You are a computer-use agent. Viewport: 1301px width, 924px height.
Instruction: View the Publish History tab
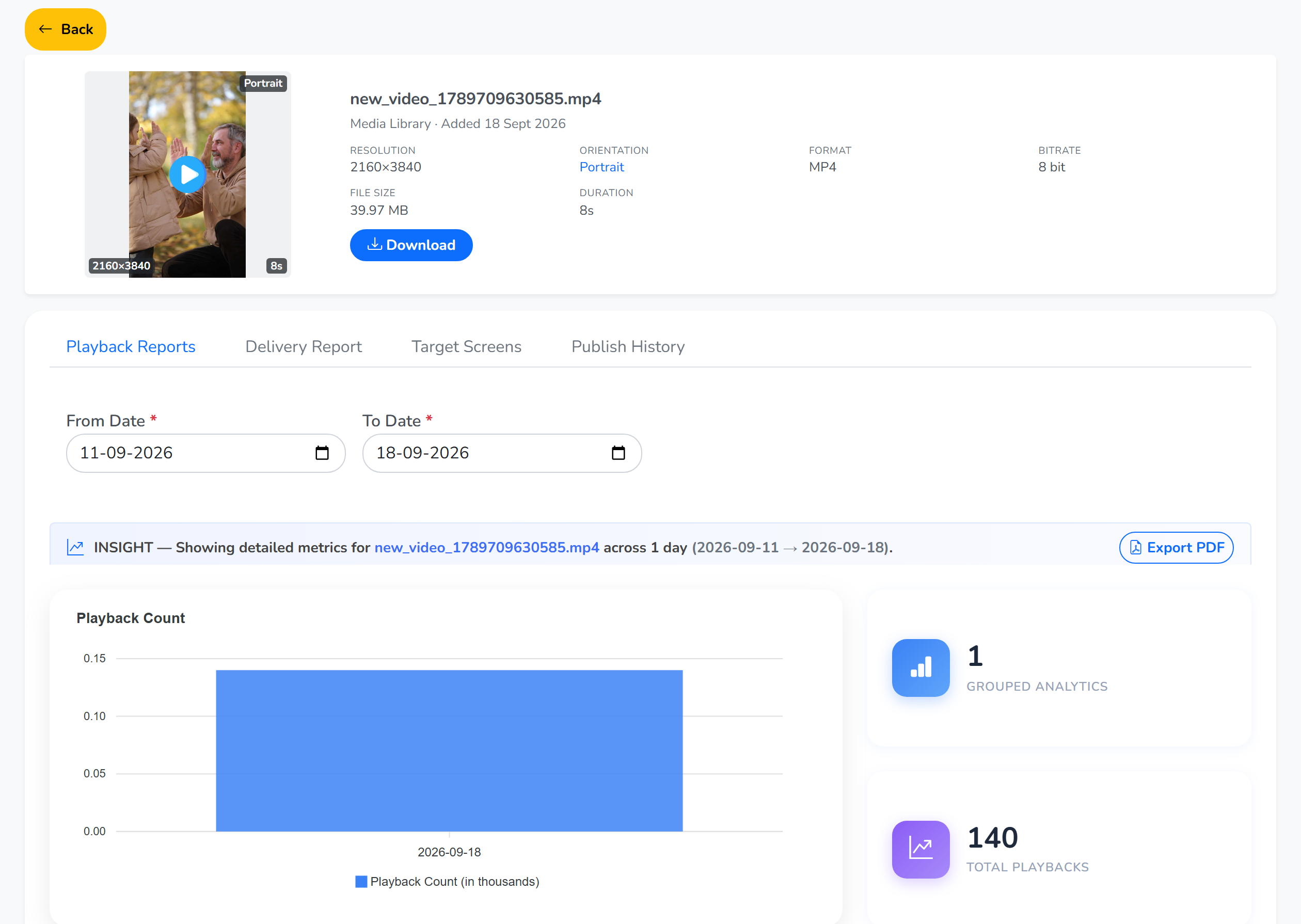tap(628, 346)
